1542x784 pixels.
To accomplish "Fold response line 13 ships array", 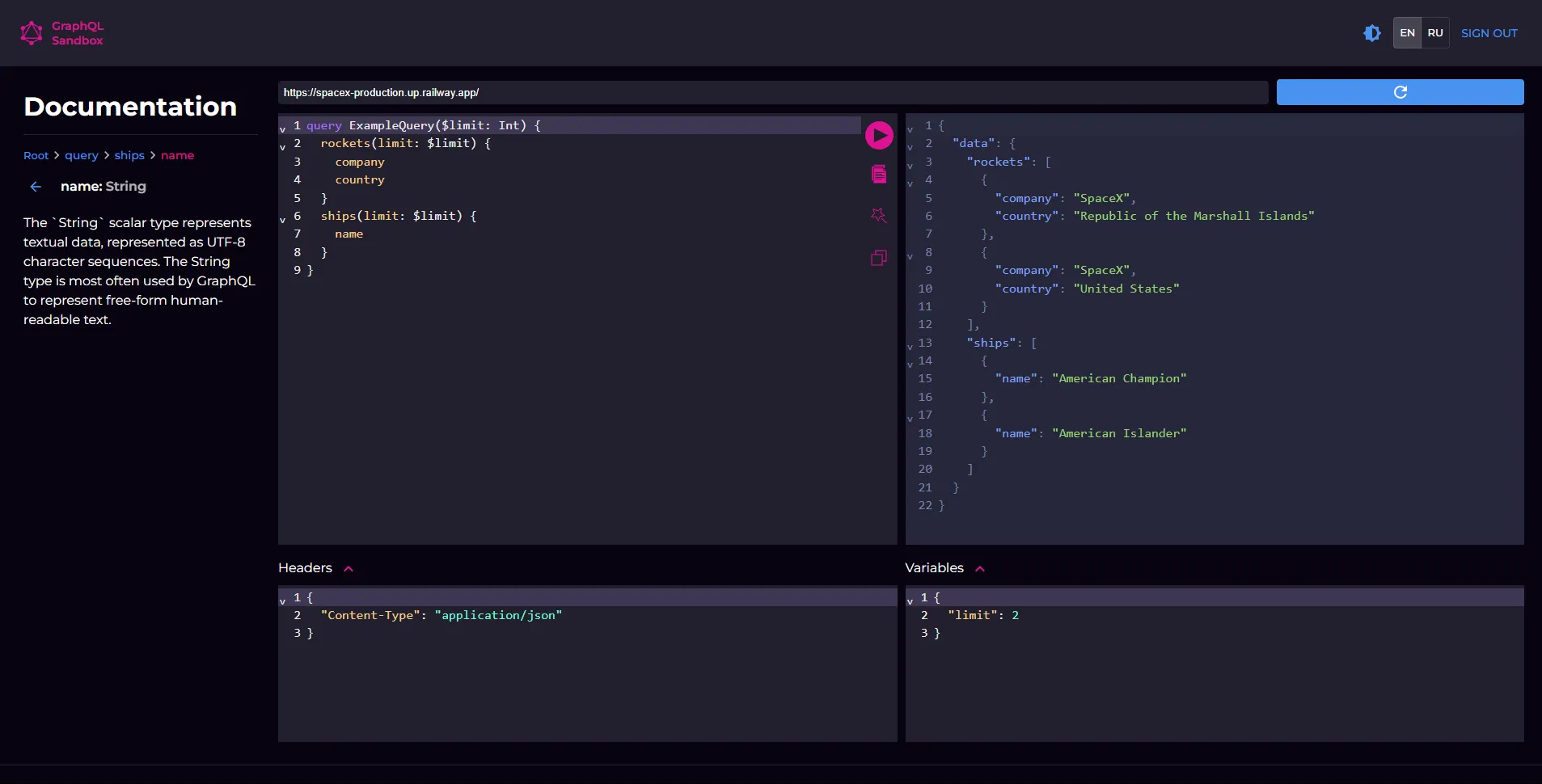I will [x=910, y=346].
